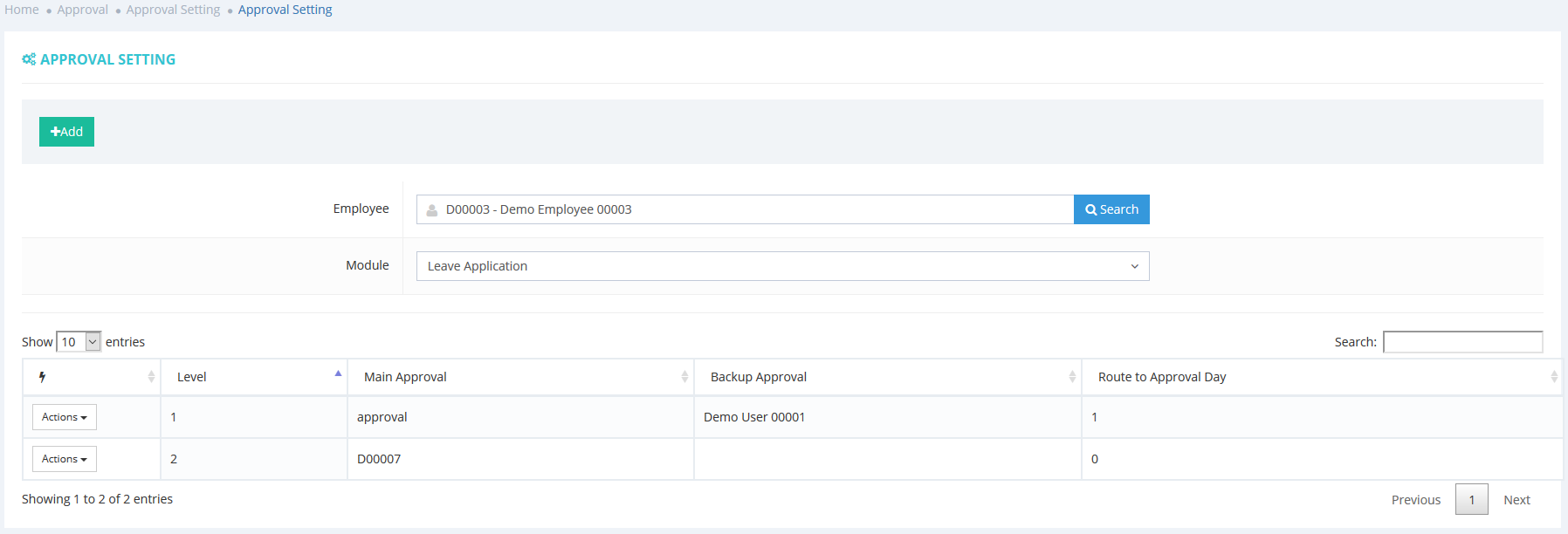Click the lightning bolt column header icon
1568x534 pixels.
(x=42, y=377)
